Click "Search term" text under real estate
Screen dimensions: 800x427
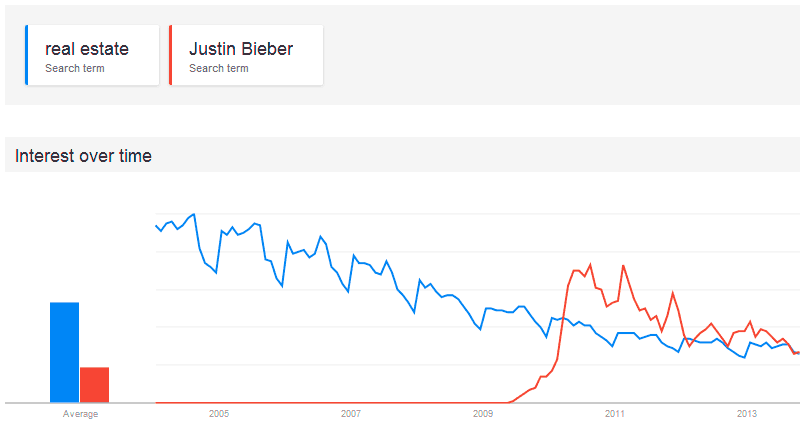(75, 69)
